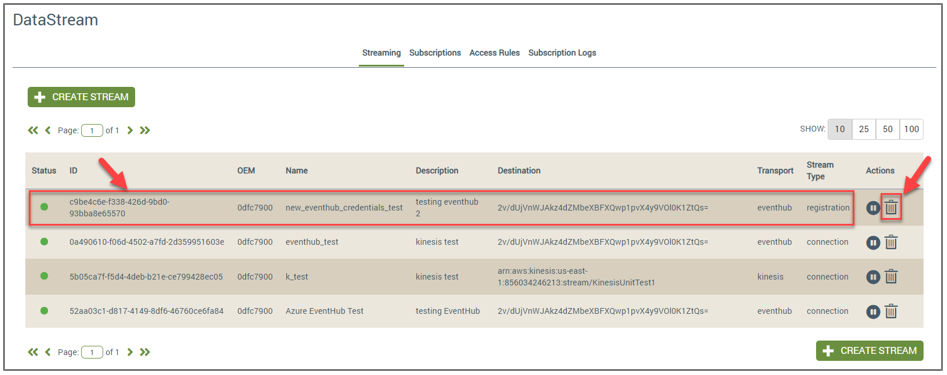Click the bottom CREATE STREAM button

[x=870, y=350]
